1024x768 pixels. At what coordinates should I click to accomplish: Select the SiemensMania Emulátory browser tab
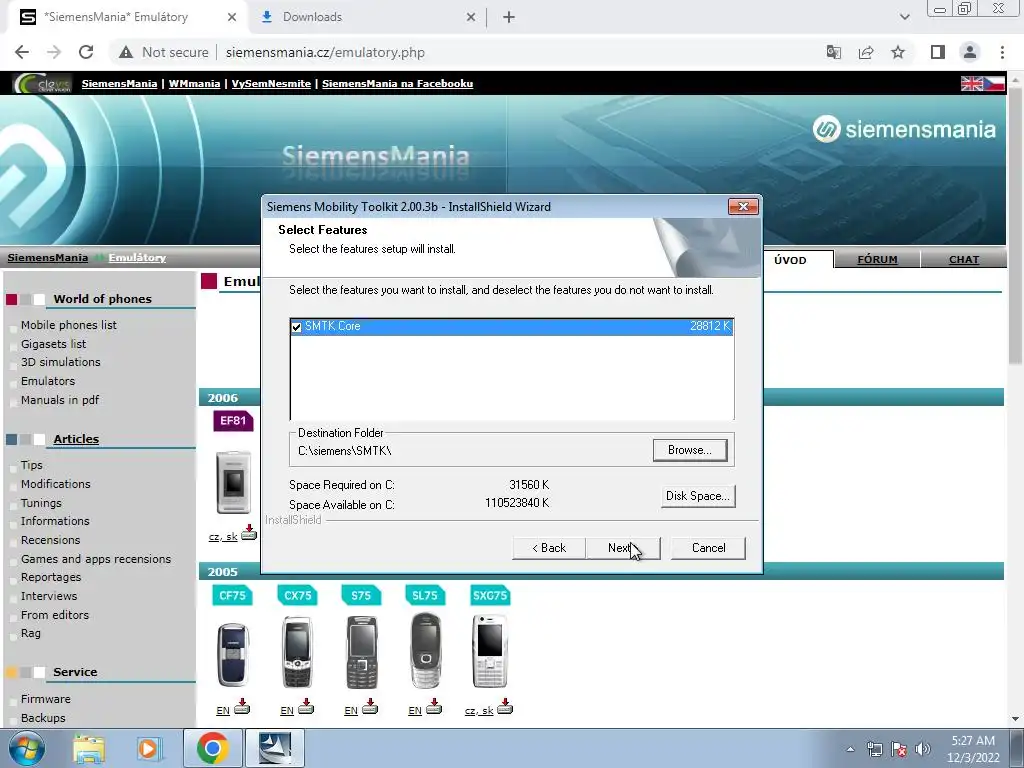pos(127,17)
